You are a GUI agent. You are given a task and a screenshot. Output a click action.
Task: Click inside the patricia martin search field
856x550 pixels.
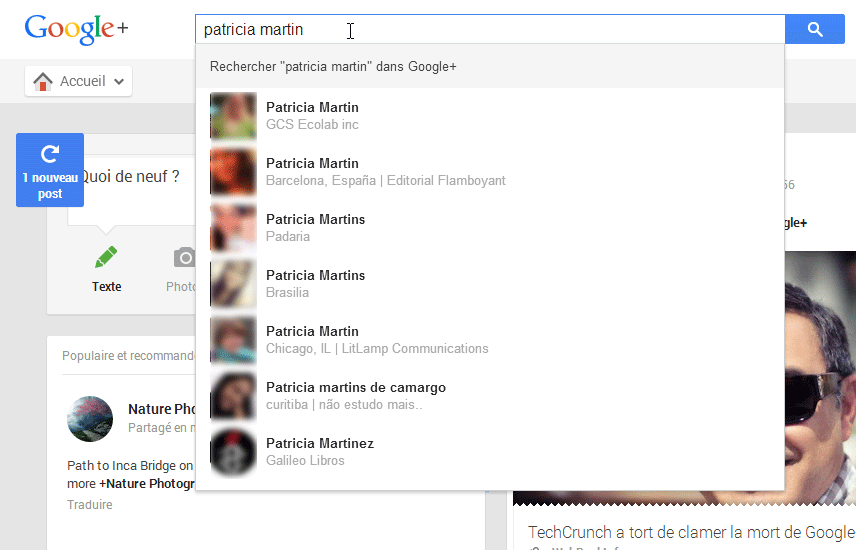point(490,29)
